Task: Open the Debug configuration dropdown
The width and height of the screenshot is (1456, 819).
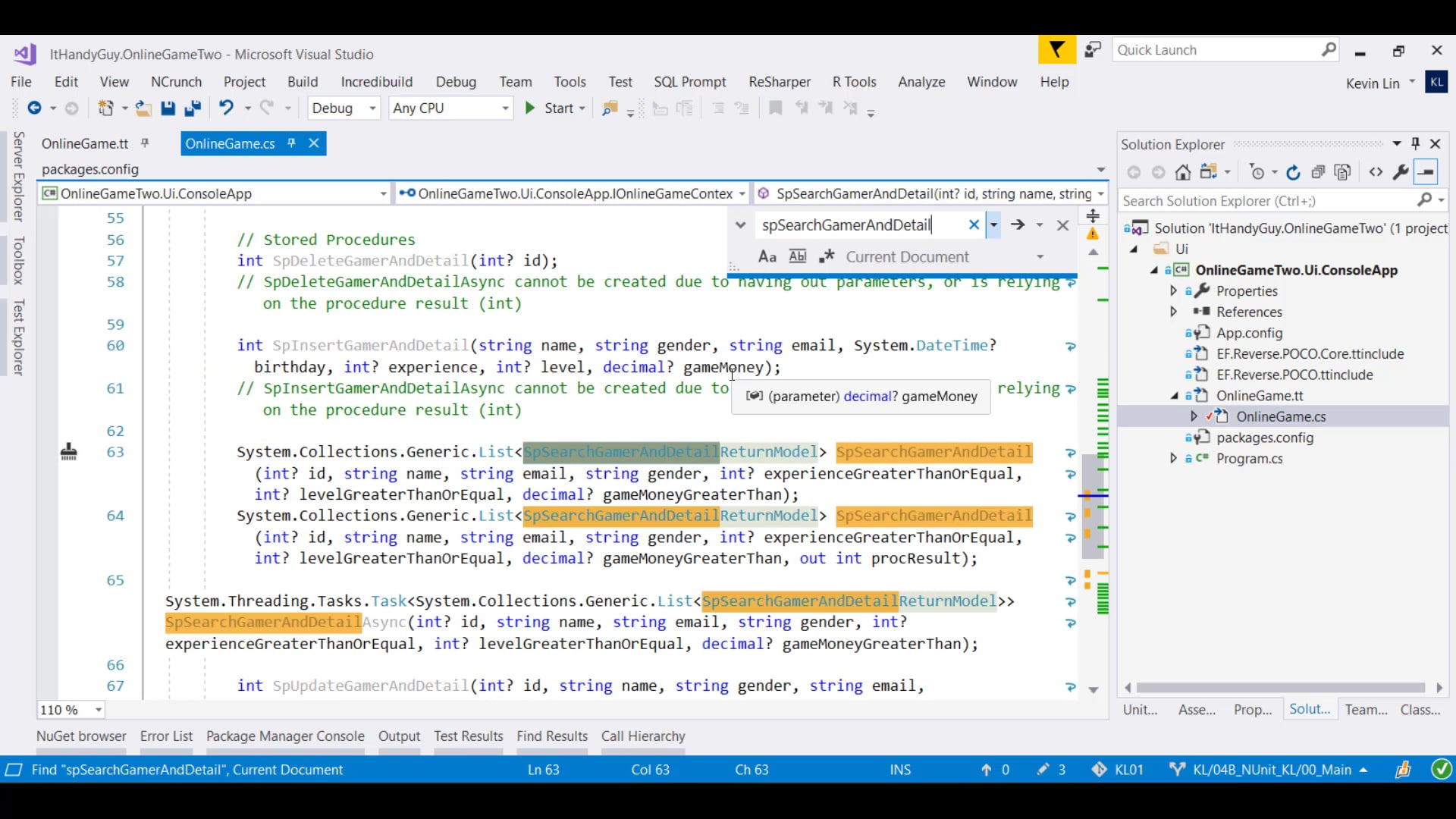Action: [x=344, y=108]
